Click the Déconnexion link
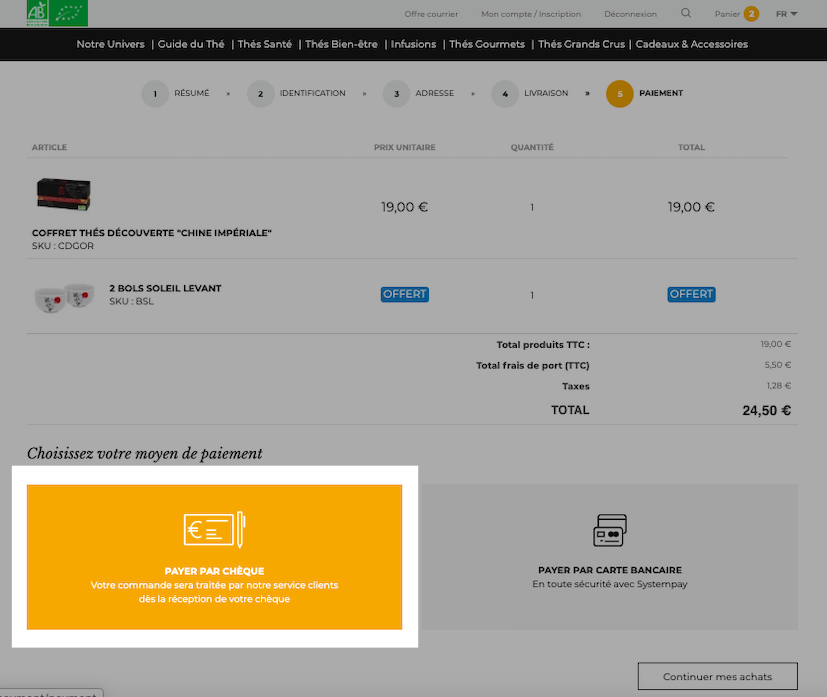827x697 pixels. (630, 14)
